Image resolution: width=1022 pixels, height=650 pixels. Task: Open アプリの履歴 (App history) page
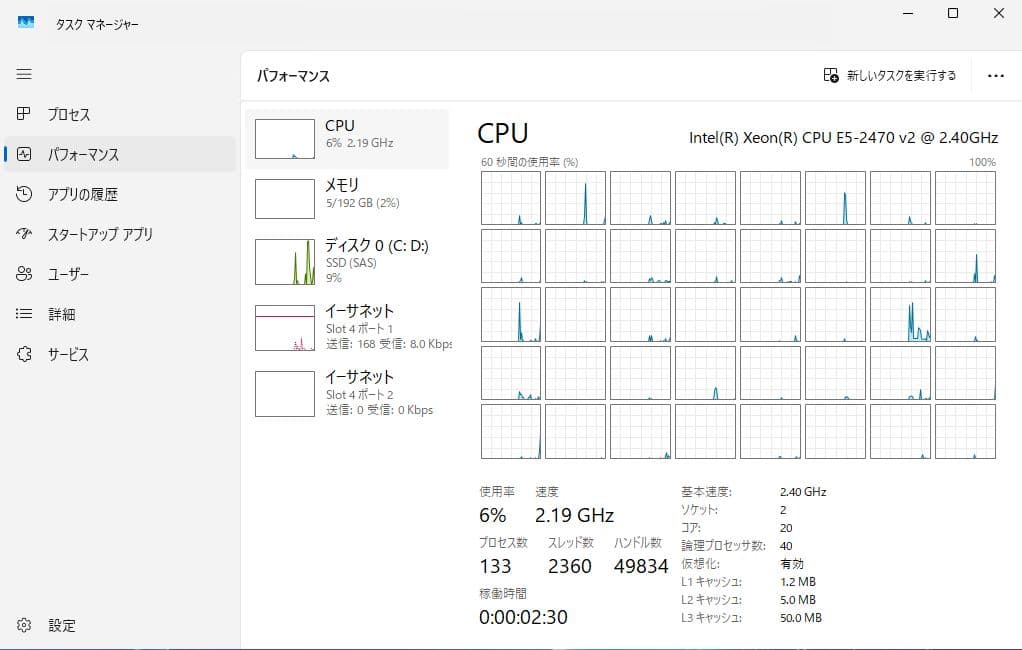[24, 194]
